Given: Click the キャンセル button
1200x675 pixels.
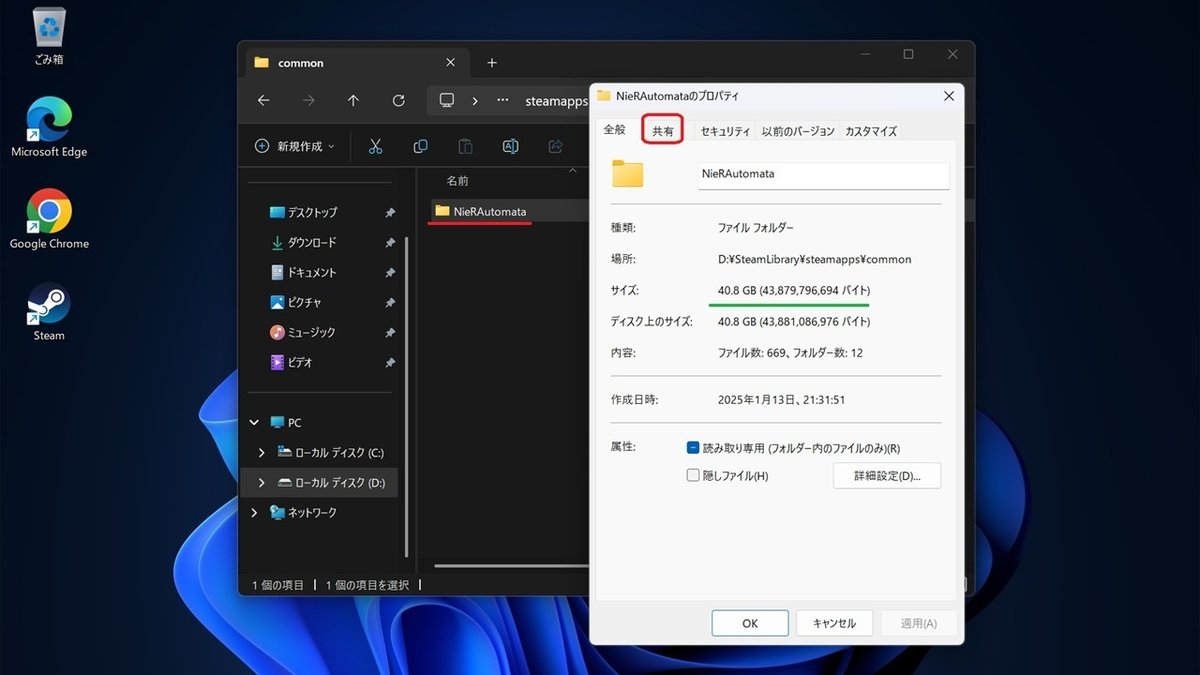Looking at the screenshot, I should tap(834, 623).
